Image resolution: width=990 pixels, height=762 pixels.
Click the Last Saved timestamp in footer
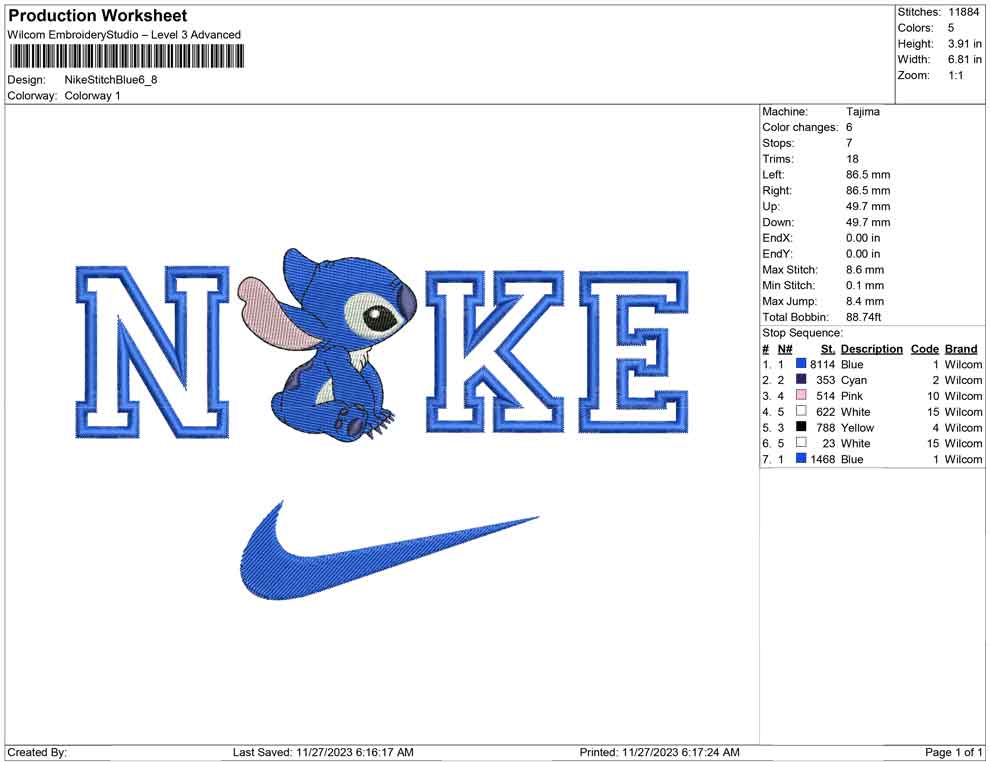pyautogui.click(x=323, y=752)
